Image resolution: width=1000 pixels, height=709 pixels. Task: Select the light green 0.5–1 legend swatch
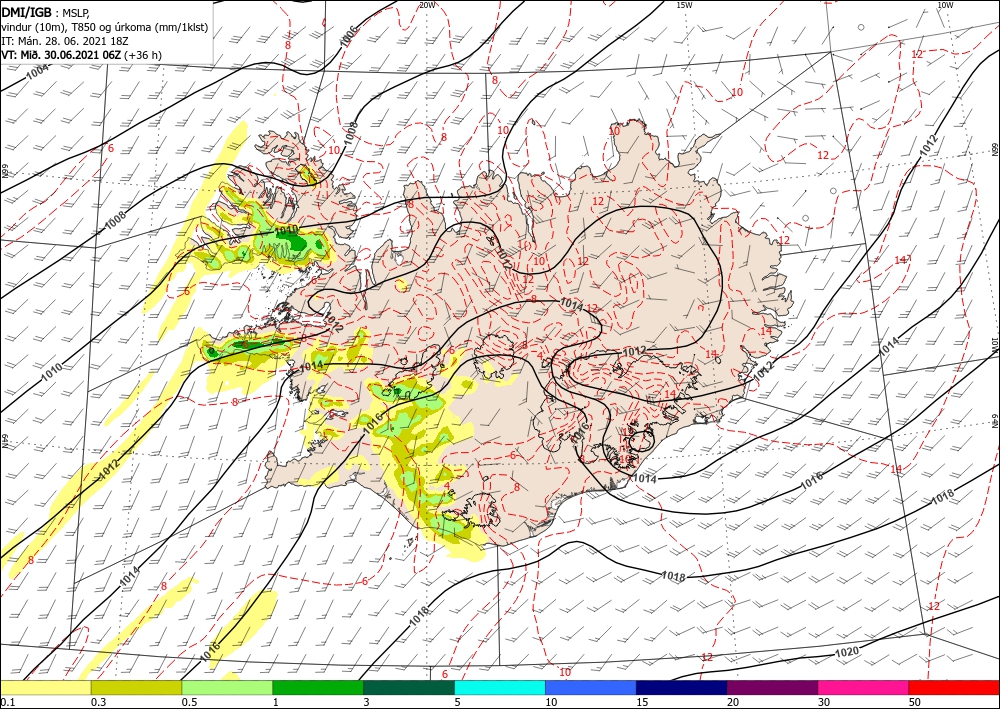pyautogui.click(x=227, y=687)
